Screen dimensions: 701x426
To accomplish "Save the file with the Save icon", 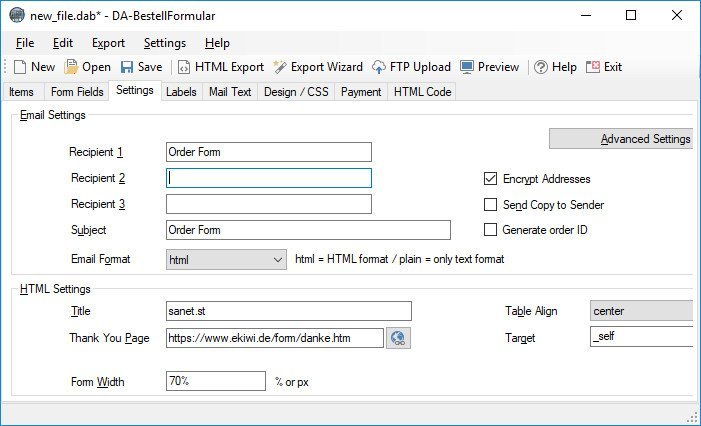I will 127,67.
